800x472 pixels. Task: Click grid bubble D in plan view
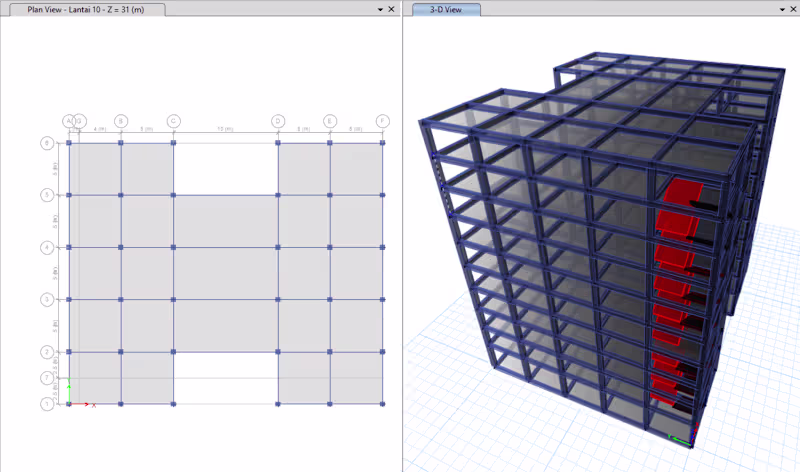click(278, 121)
